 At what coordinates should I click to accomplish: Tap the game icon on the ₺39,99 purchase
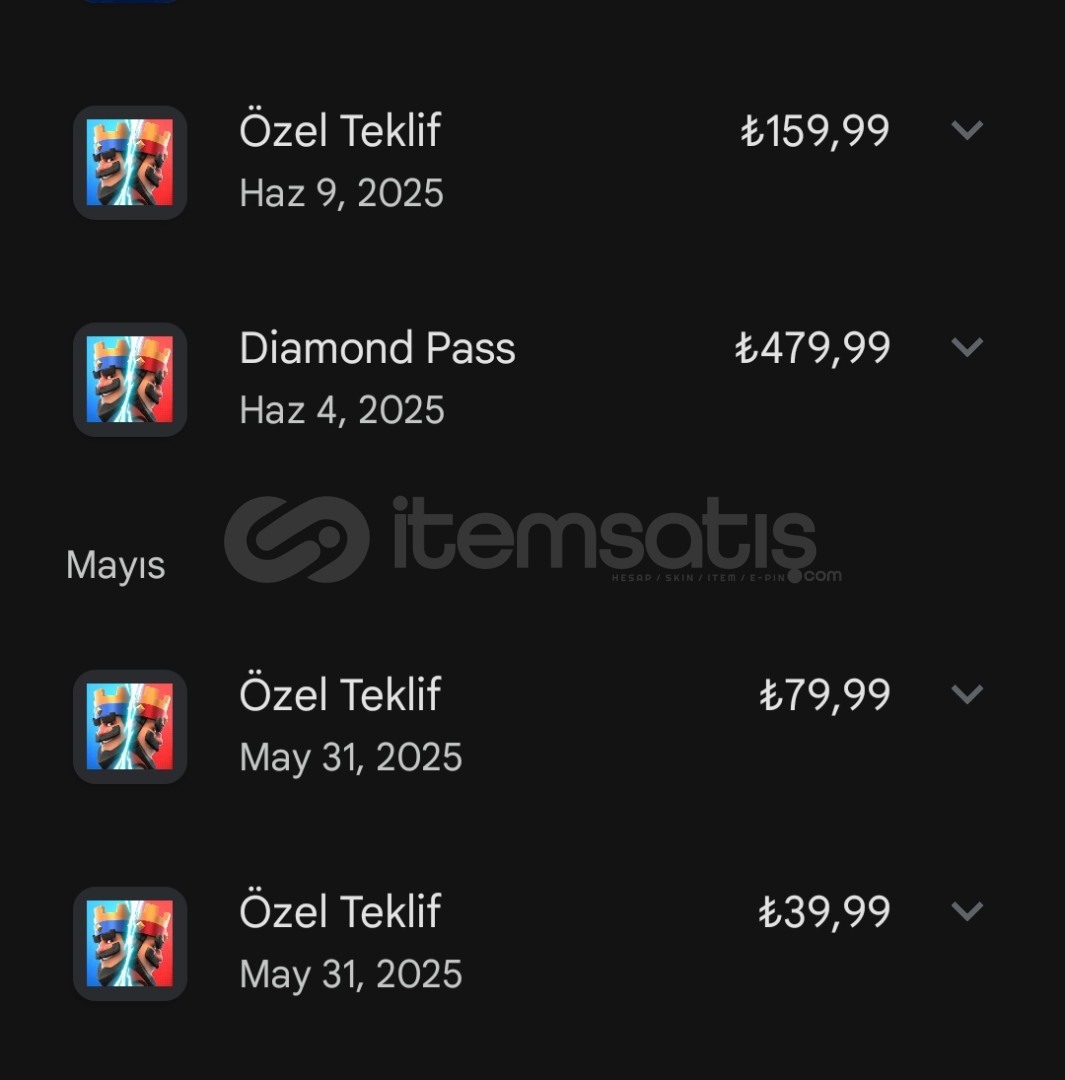[130, 944]
